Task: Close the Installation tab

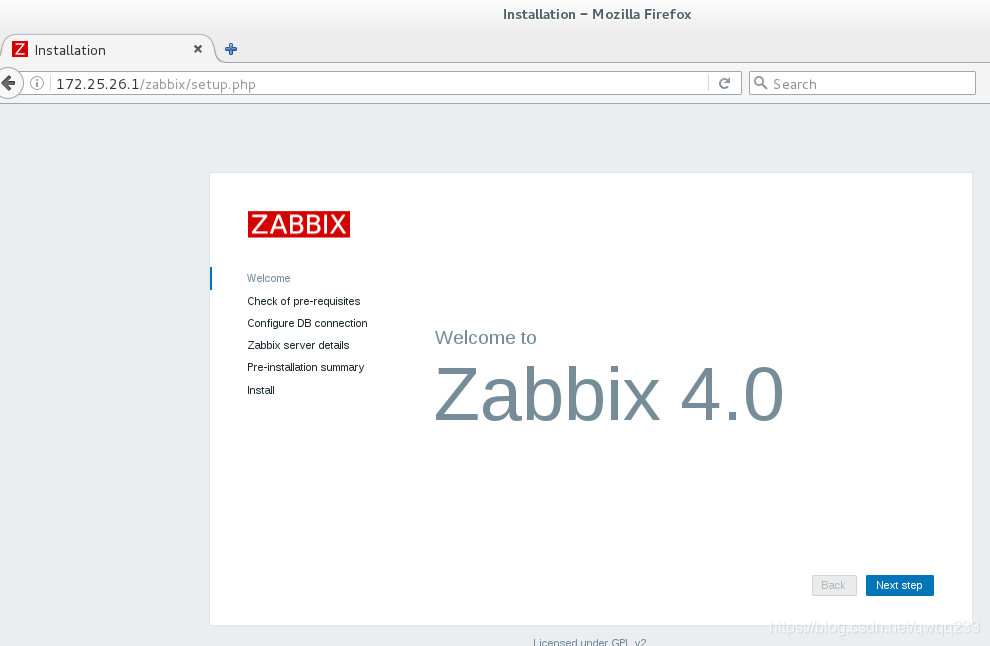Action: coord(198,49)
